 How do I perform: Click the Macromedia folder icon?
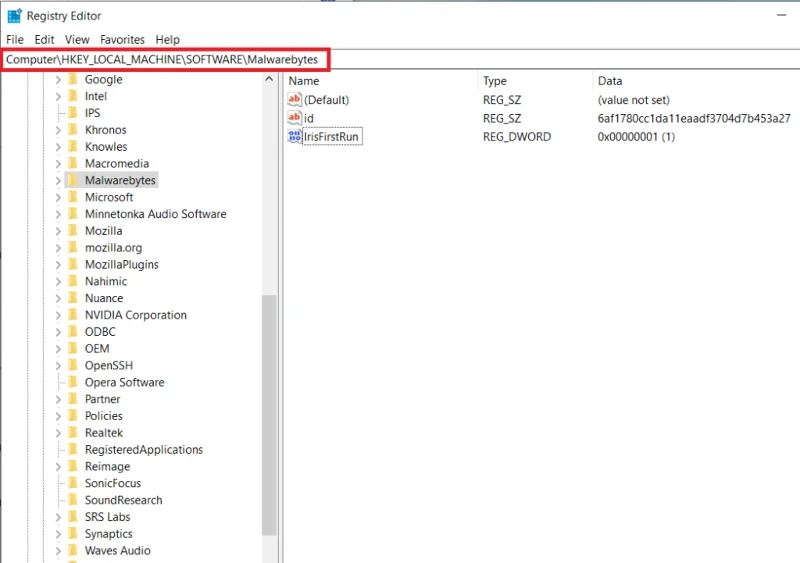(x=73, y=163)
